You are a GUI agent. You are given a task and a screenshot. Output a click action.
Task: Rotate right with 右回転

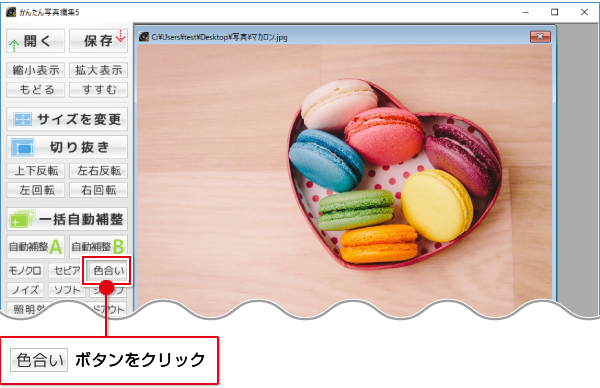[98, 190]
